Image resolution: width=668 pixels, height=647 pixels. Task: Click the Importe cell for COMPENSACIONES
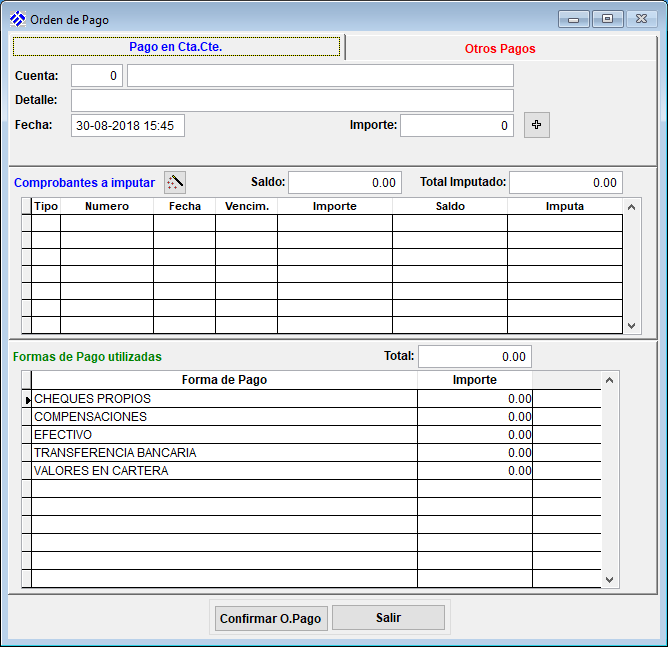pyautogui.click(x=475, y=417)
